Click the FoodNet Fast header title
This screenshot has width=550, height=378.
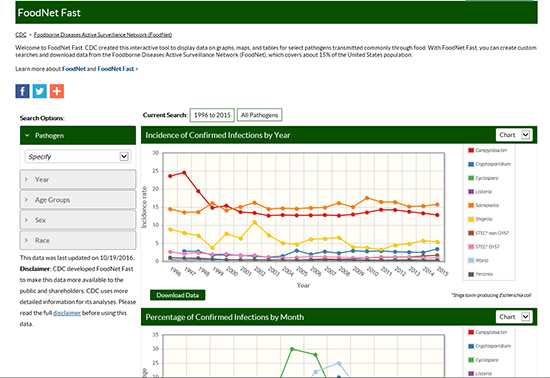click(49, 13)
